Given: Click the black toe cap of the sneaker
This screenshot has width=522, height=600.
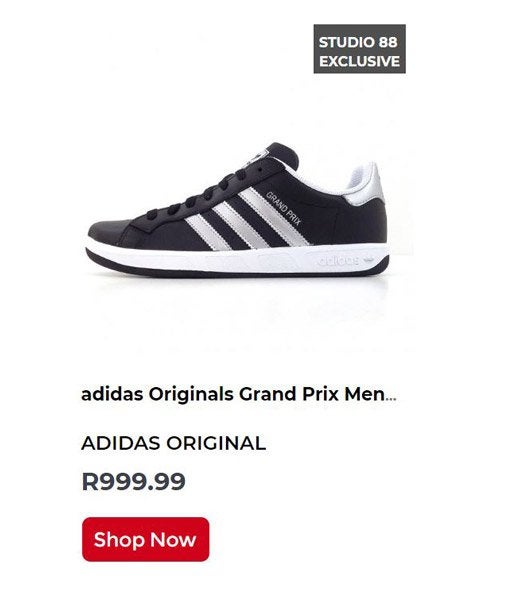Looking at the screenshot, I should (x=109, y=230).
